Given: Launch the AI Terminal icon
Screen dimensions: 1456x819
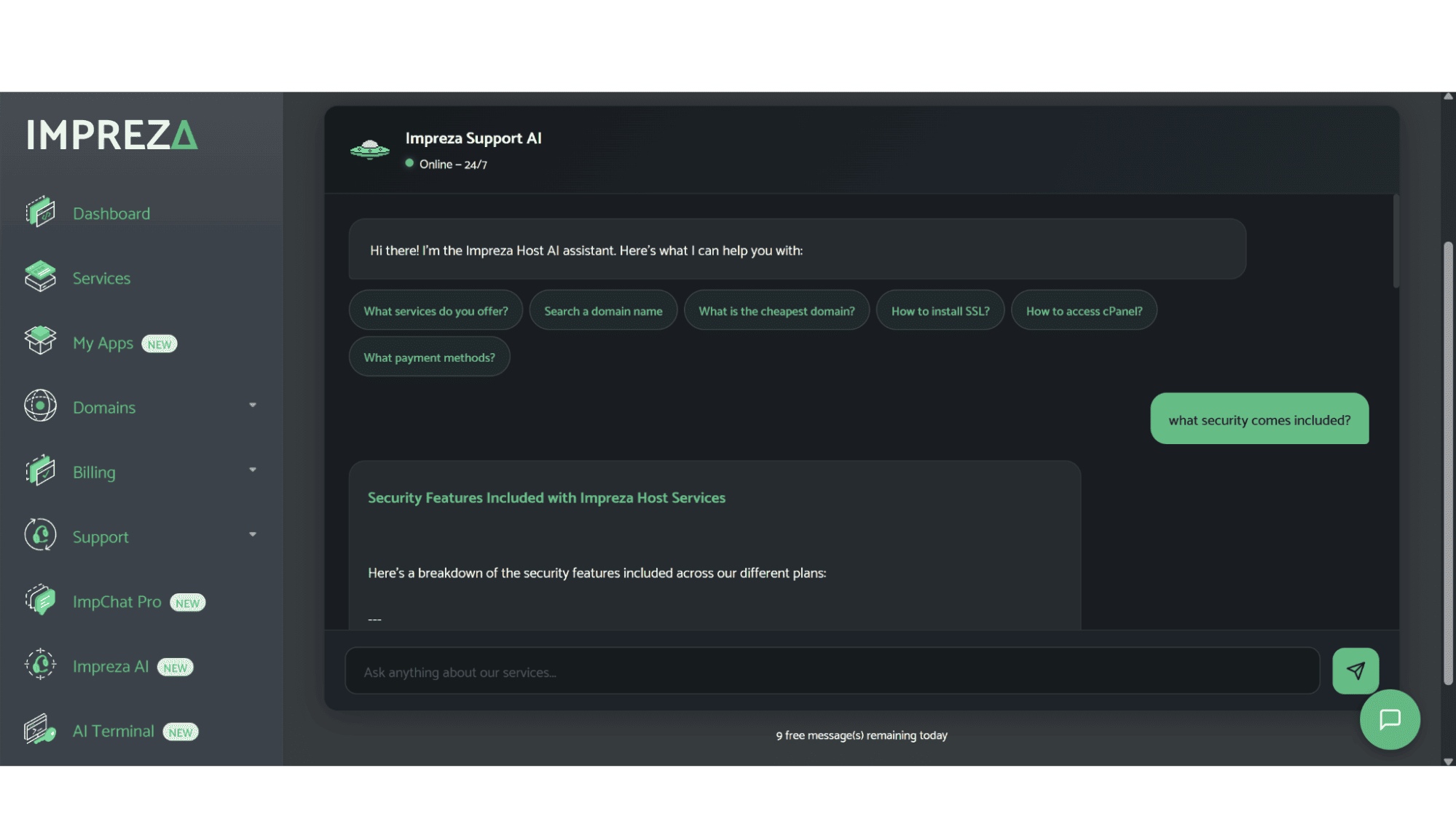Looking at the screenshot, I should tap(40, 729).
